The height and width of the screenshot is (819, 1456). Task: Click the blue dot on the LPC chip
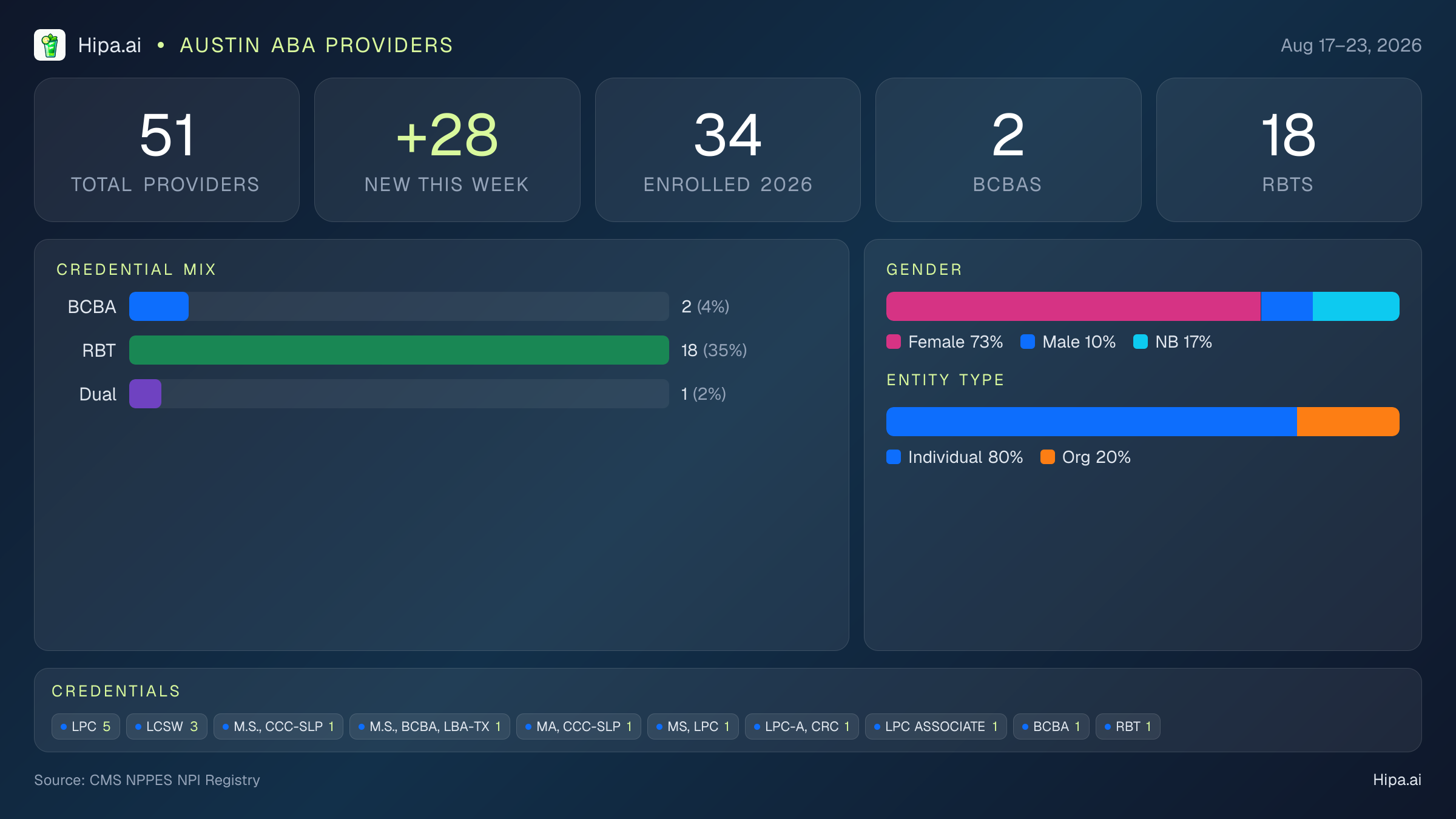coord(64,727)
